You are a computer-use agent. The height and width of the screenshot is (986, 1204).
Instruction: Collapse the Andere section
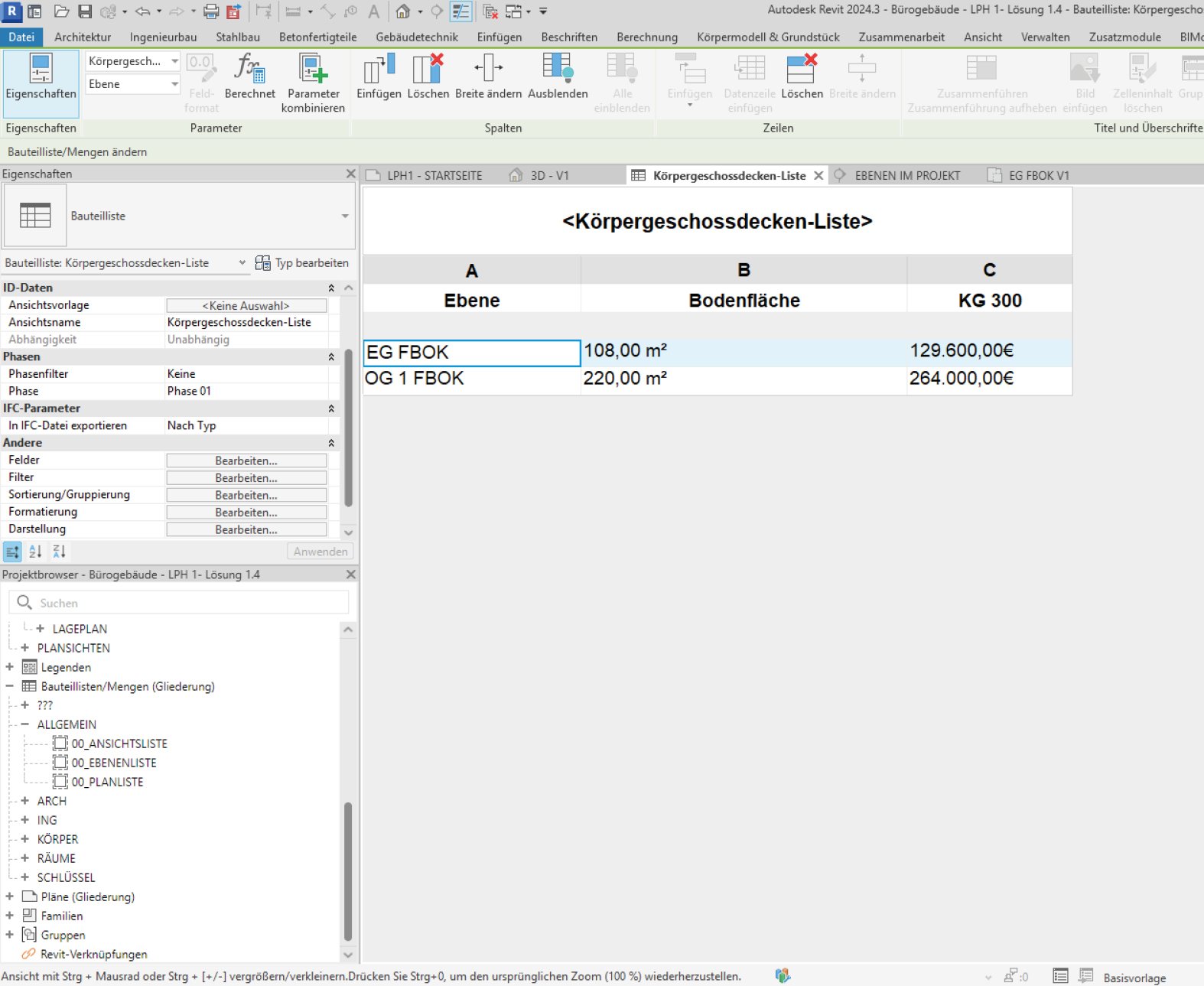coord(331,443)
